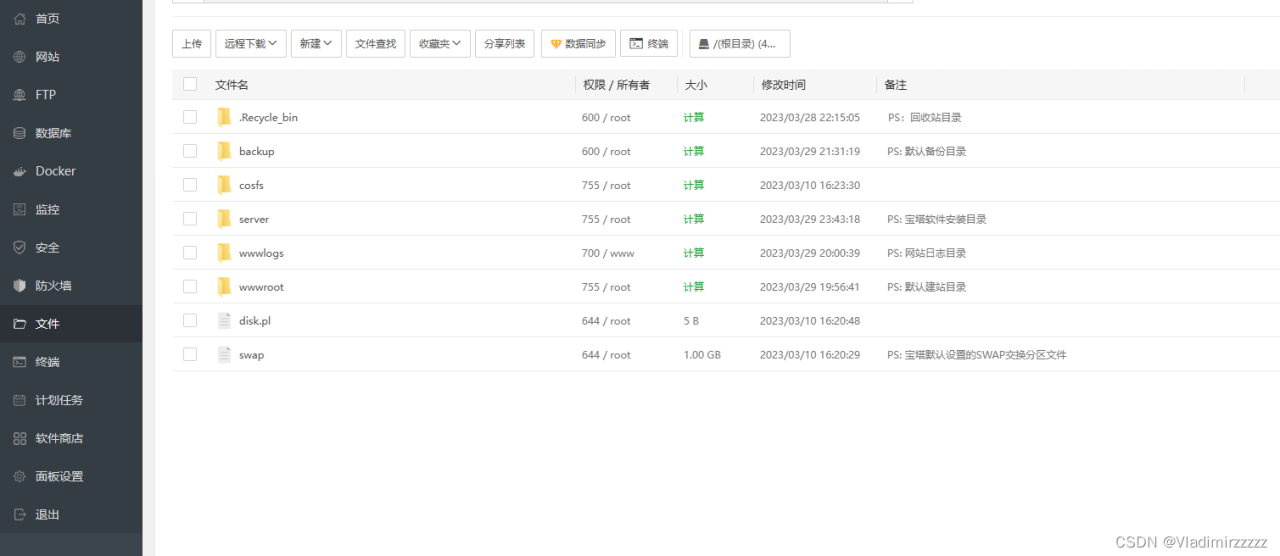The image size is (1280, 556).
Task: Click the software store grid icon
Action: [19, 438]
